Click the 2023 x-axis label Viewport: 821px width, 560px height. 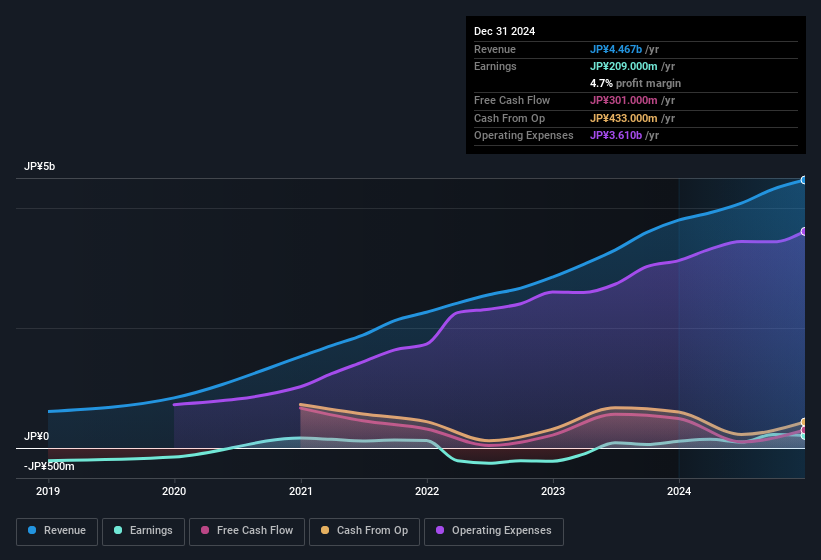click(x=553, y=491)
